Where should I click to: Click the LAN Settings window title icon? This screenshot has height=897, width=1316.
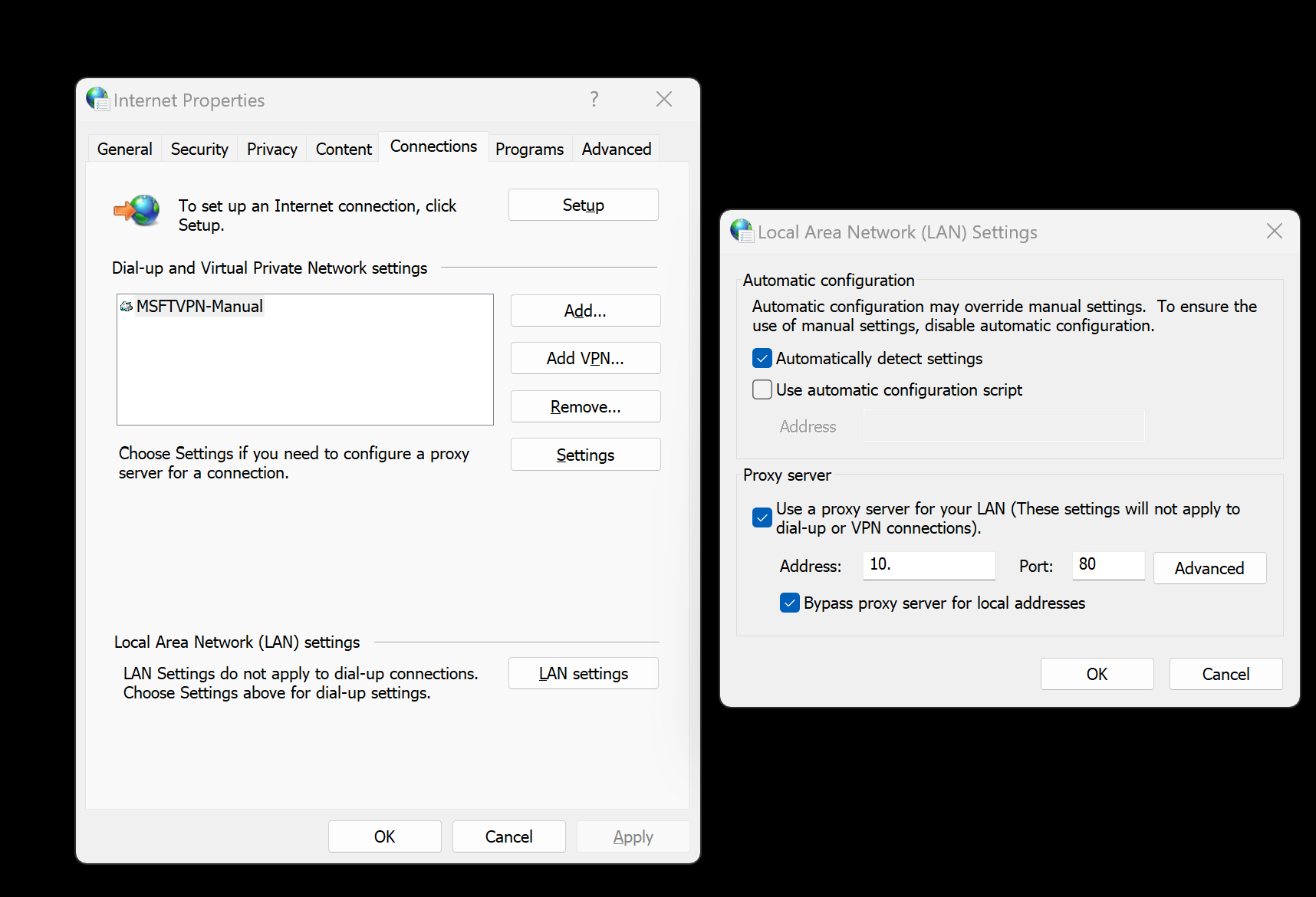[x=742, y=231]
